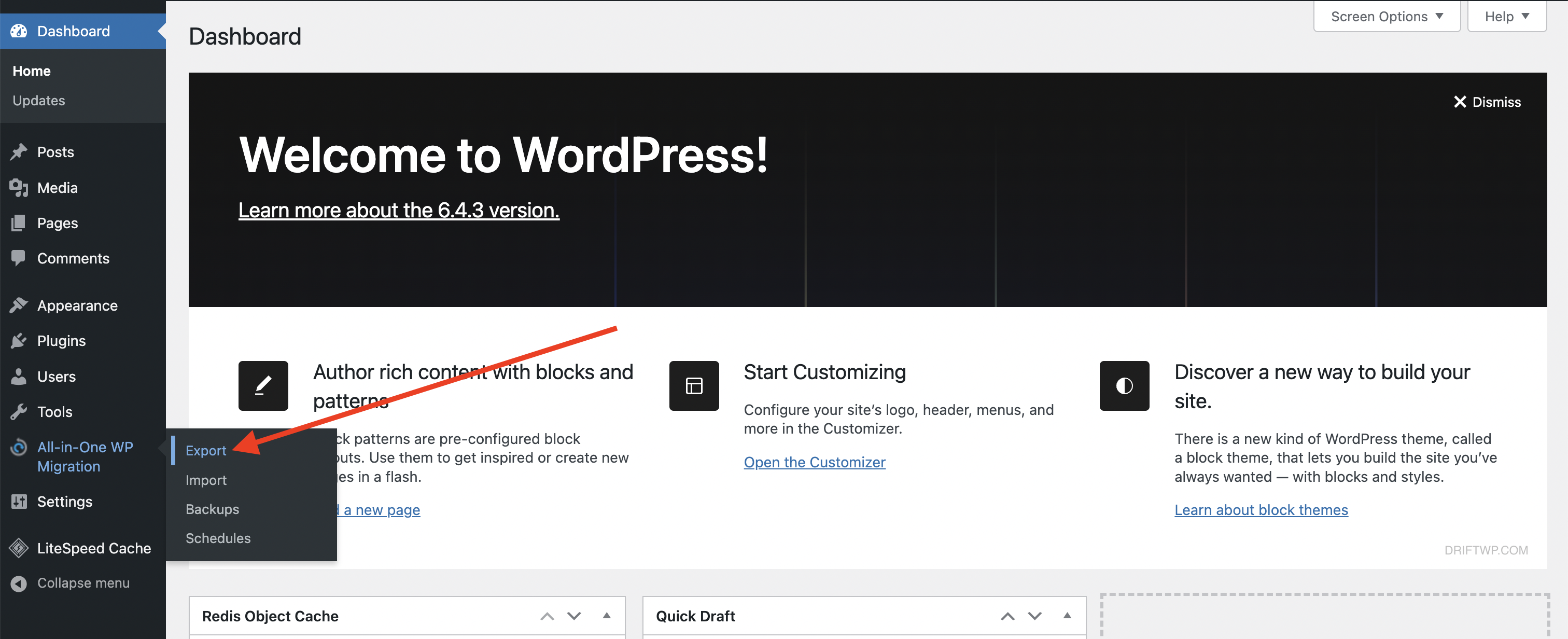1568x639 pixels.
Task: Click the pencil edit icon in welcome panel
Action: (263, 385)
